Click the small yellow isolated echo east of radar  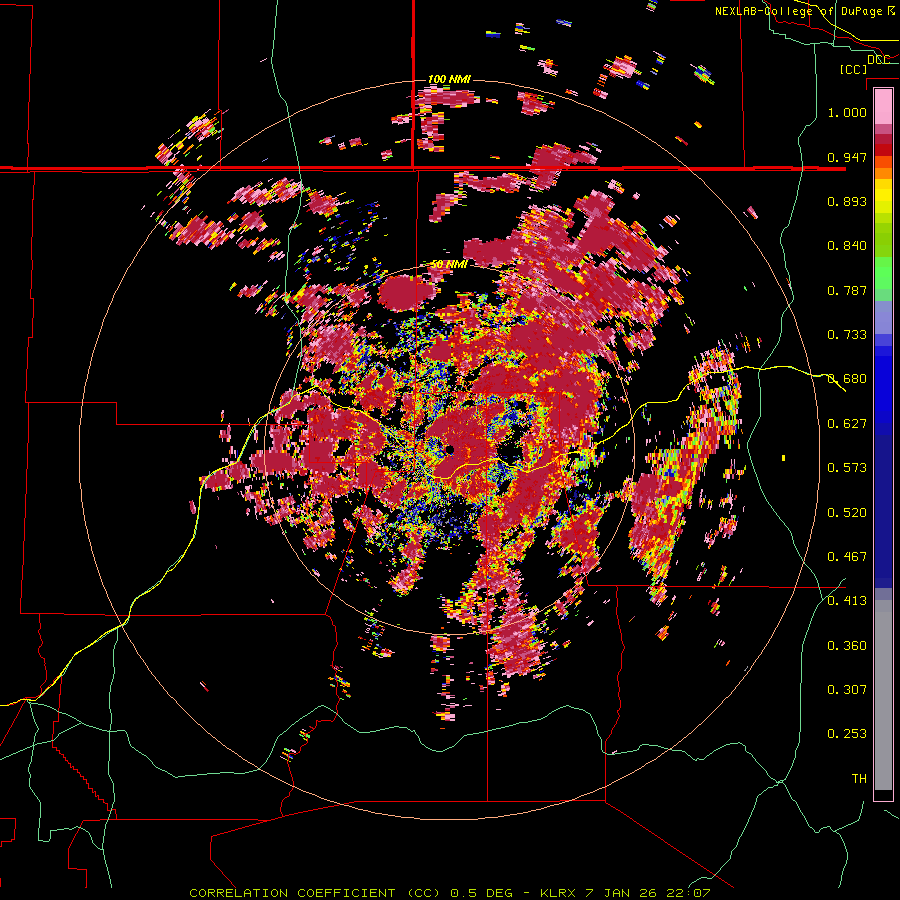783,457
